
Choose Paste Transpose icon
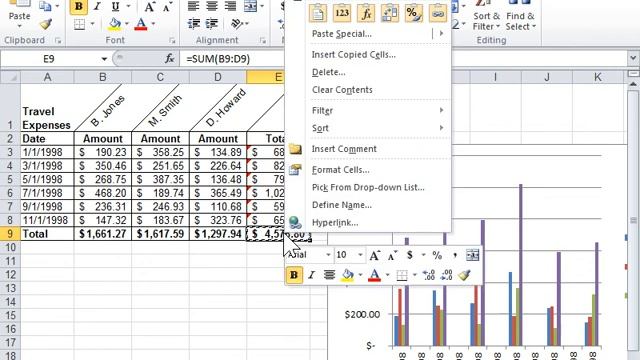[x=389, y=13]
